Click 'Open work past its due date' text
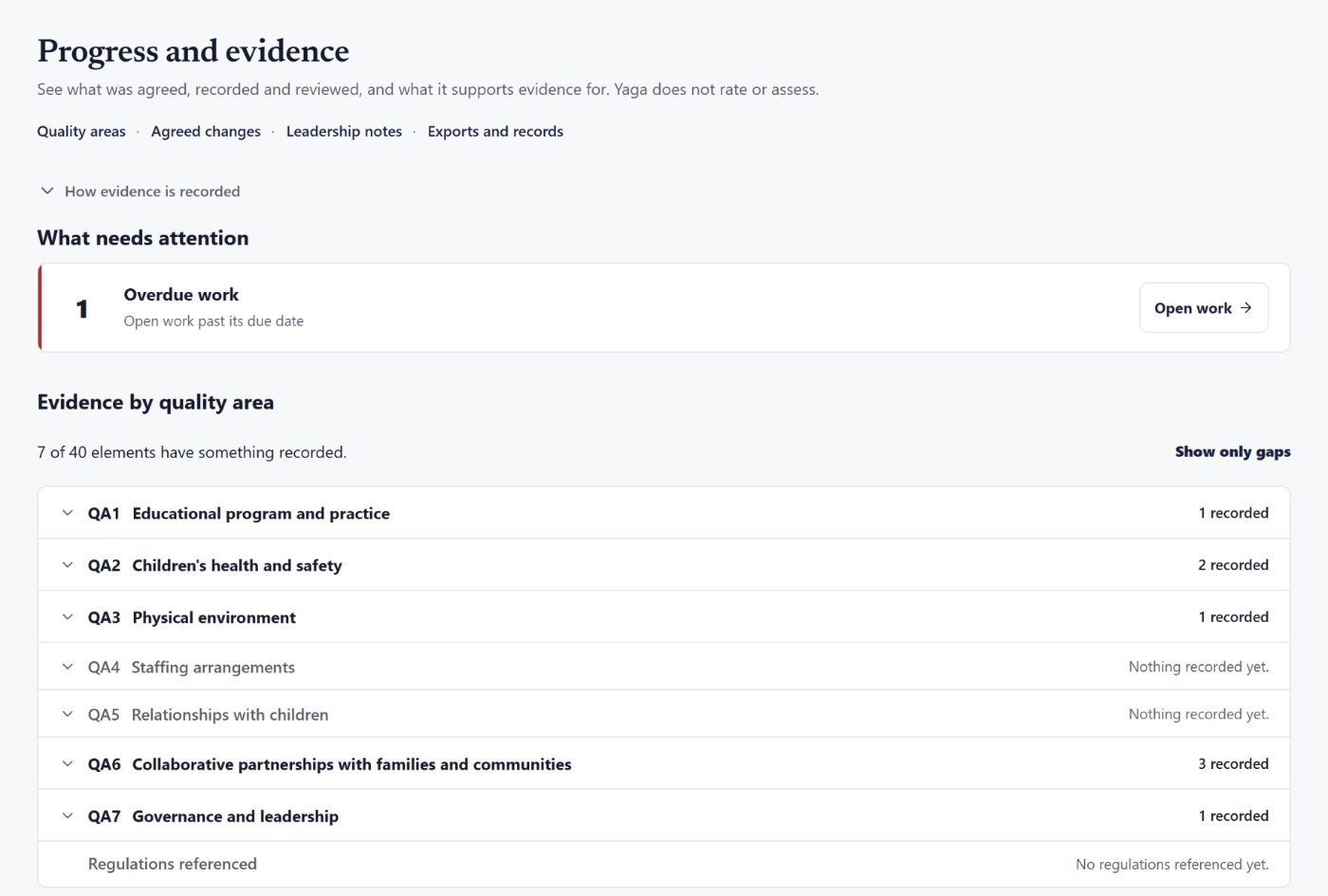 (213, 321)
